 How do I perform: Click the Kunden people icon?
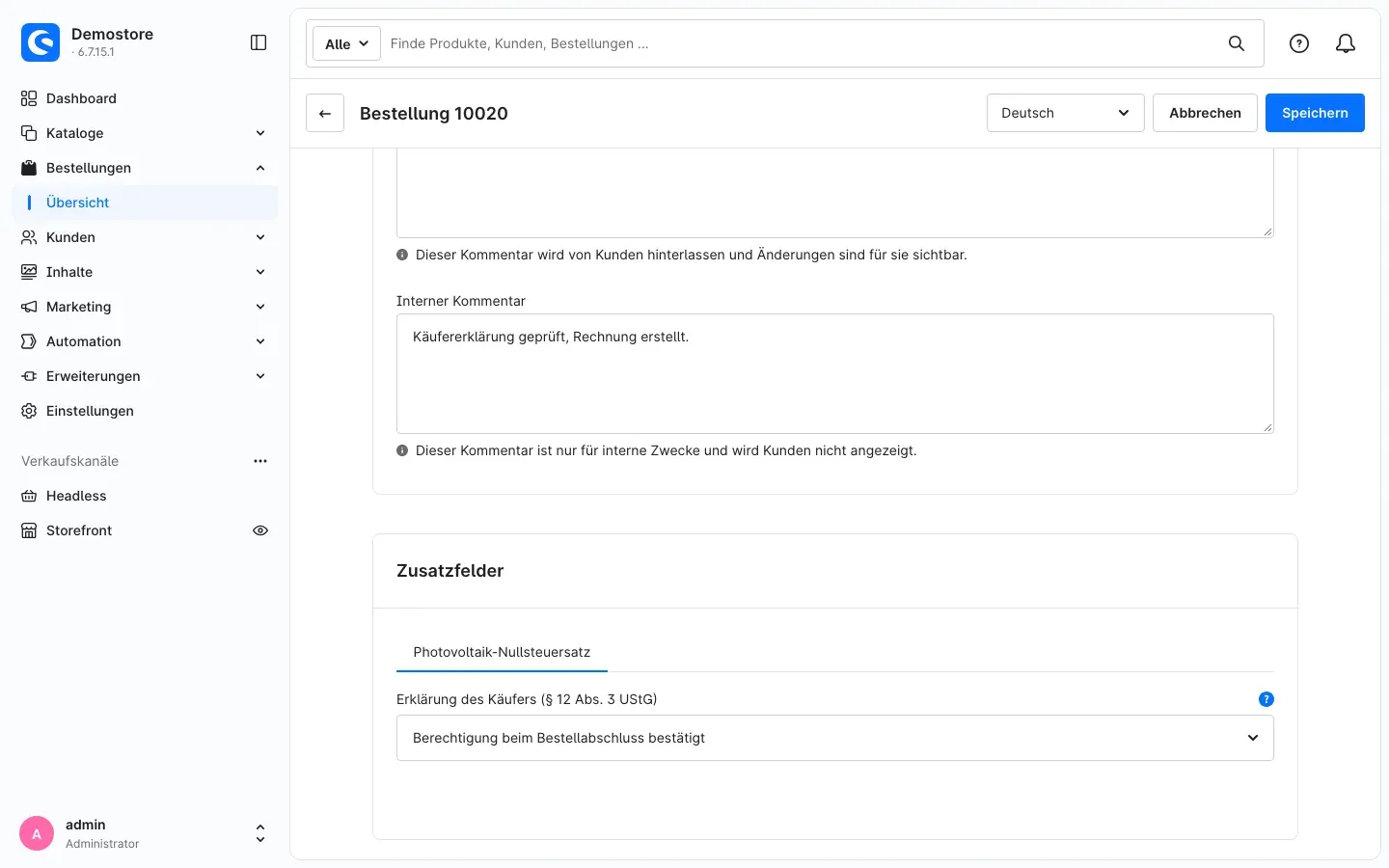click(x=29, y=237)
